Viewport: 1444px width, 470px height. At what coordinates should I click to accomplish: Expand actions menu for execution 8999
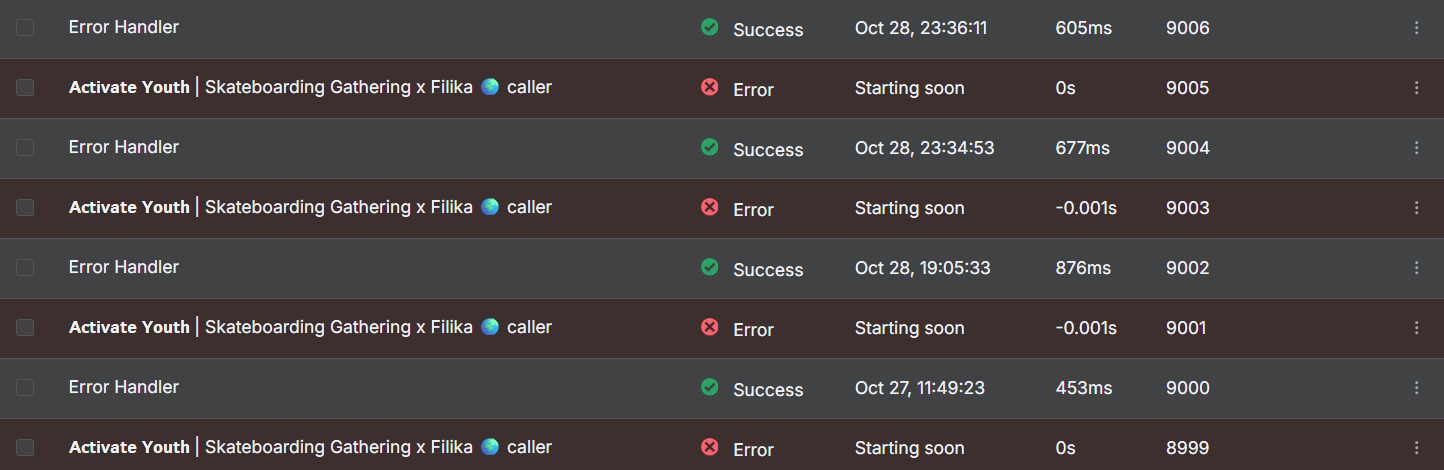(1416, 448)
